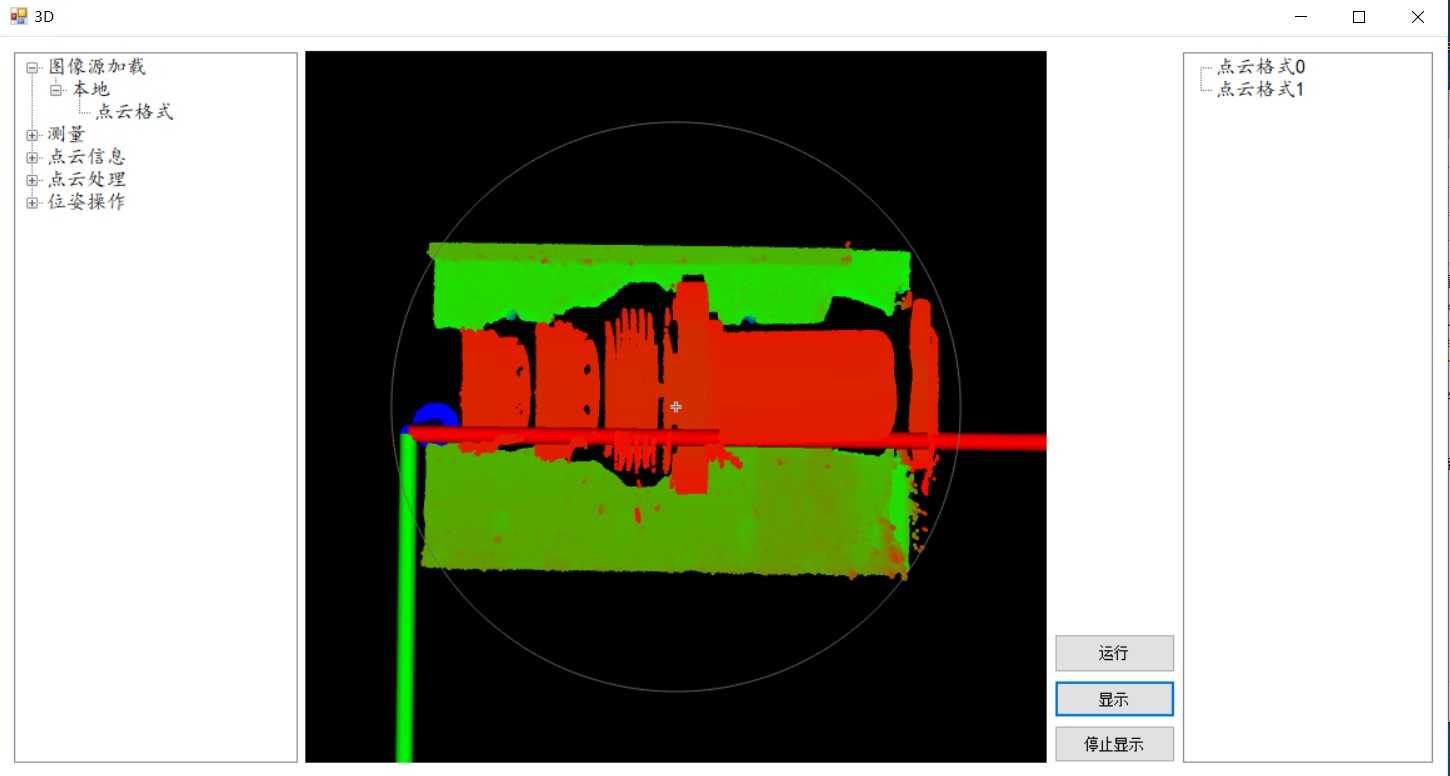Click the 显示 button
This screenshot has width=1450, height=776.
point(1114,700)
